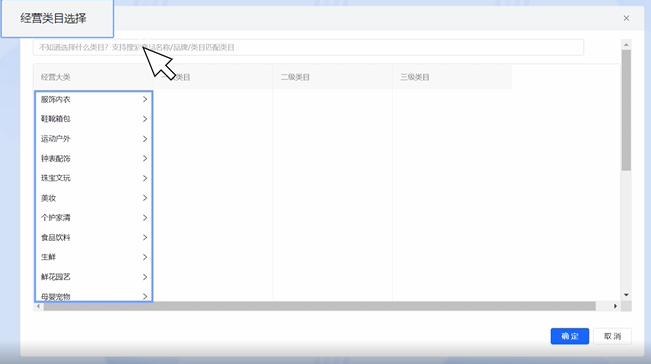The height and width of the screenshot is (364, 651).
Task: Open the 钟表配饰 chevron icon
Action: coord(145,159)
